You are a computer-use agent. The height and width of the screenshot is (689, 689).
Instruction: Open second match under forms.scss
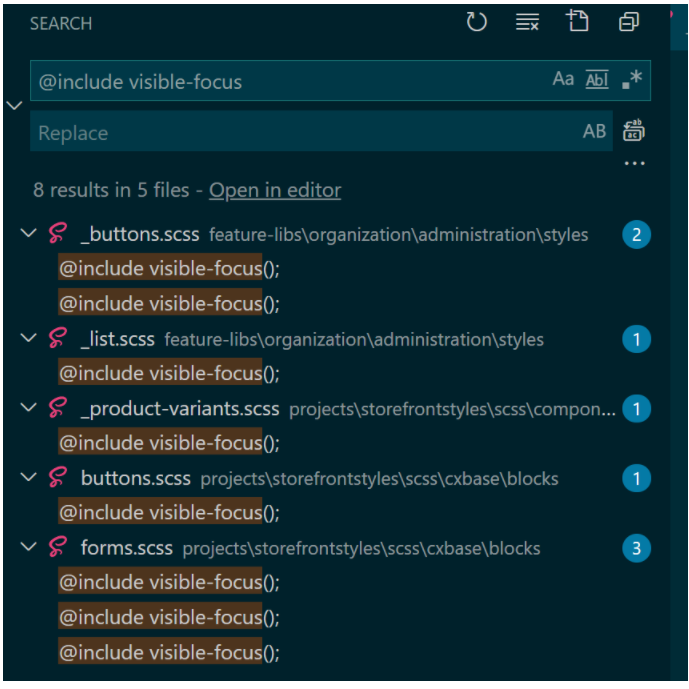point(169,617)
